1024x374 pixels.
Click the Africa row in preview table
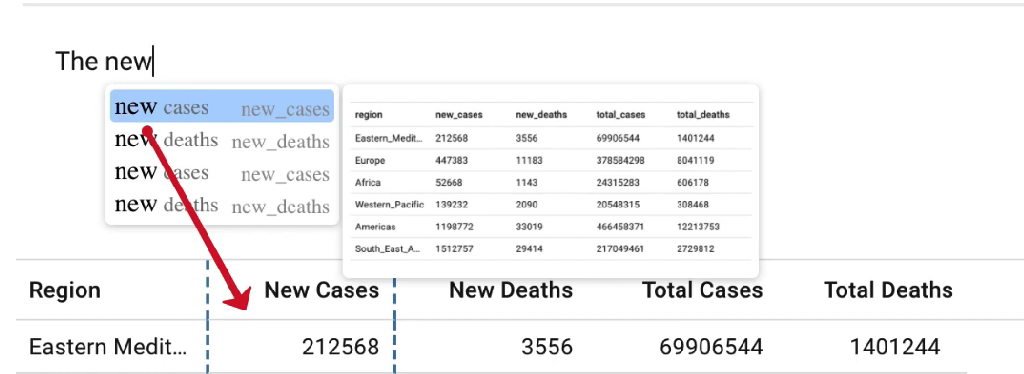click(551, 183)
